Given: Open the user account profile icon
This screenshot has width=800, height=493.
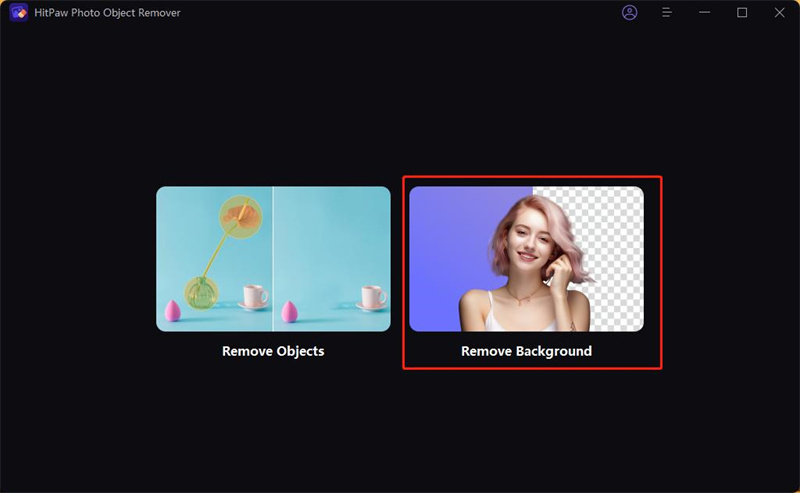Looking at the screenshot, I should pyautogui.click(x=629, y=13).
